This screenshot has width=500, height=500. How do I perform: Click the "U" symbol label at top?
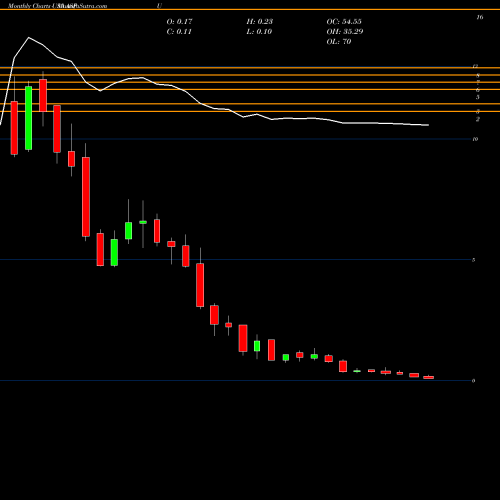[160, 6]
